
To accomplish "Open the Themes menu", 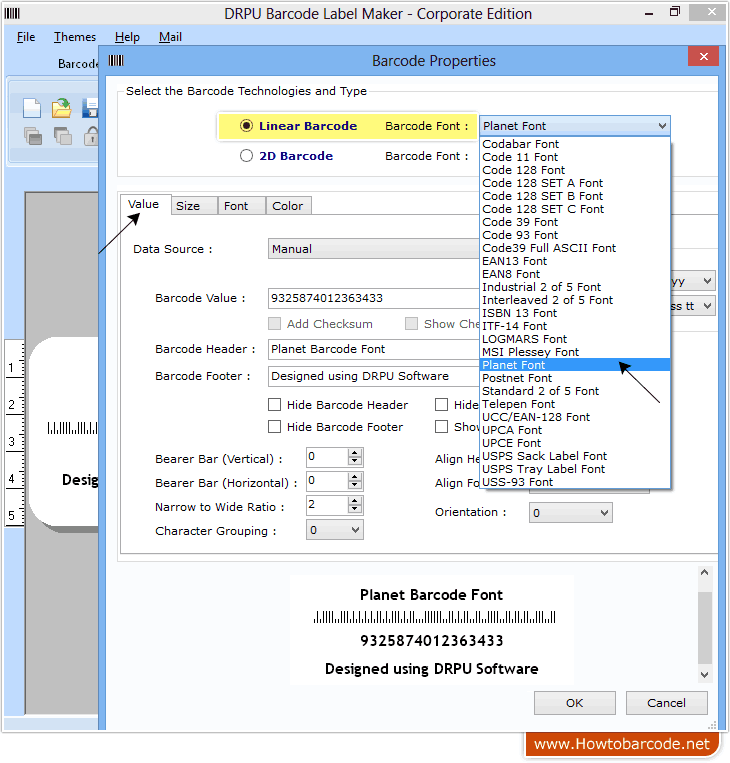I will pos(75,37).
